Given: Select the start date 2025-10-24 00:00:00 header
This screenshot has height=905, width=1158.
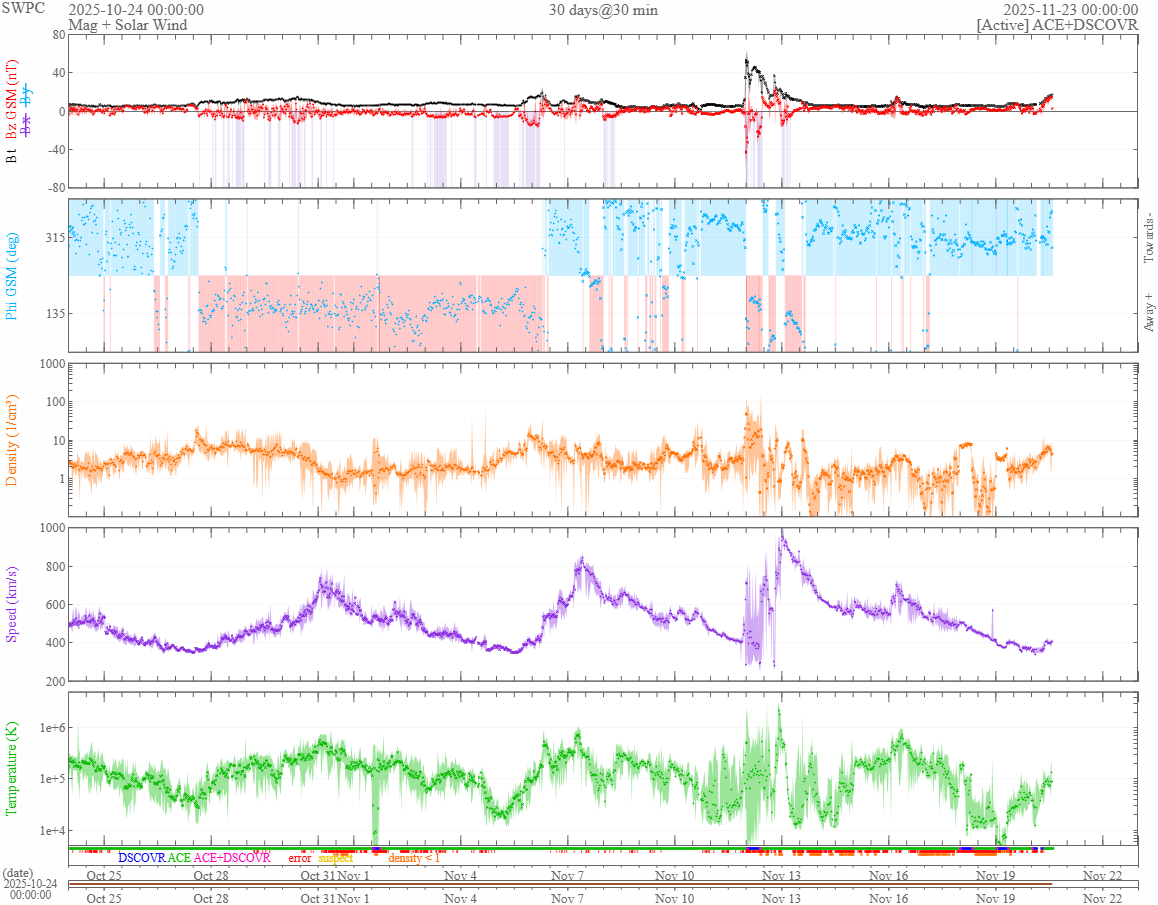Looking at the screenshot, I should [136, 10].
